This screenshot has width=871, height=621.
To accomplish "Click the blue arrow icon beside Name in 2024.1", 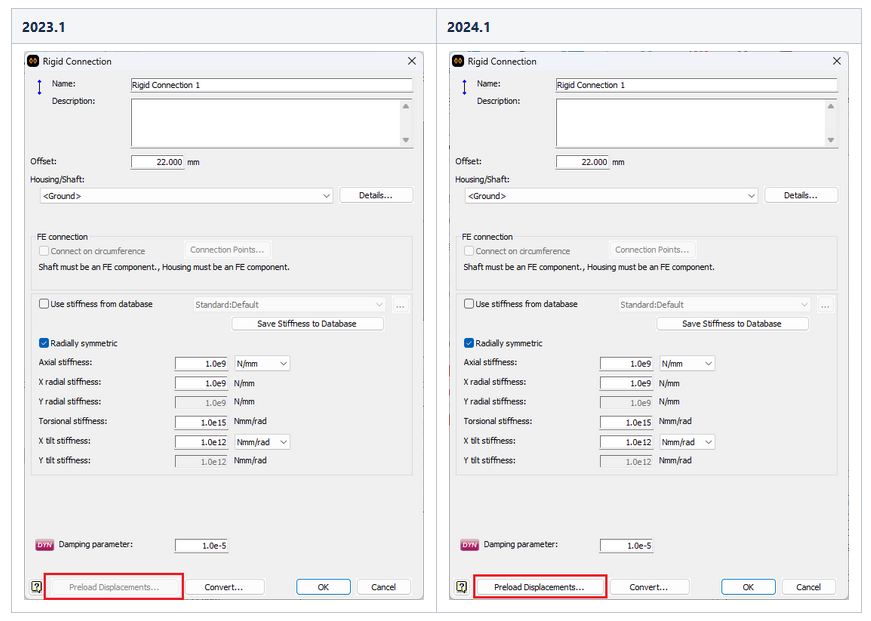I will (x=463, y=88).
